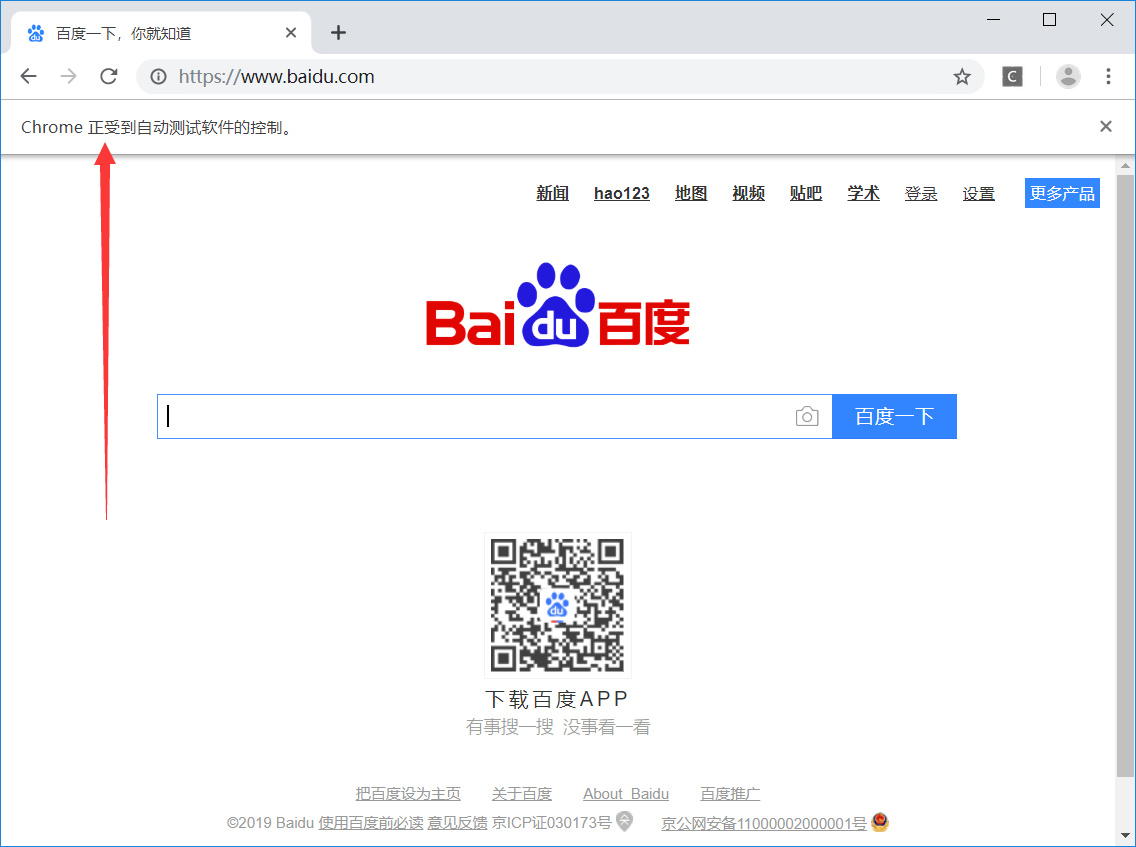Viewport: 1136px width, 847px height.
Task: Open the Chrome profile avatar
Action: point(1068,76)
